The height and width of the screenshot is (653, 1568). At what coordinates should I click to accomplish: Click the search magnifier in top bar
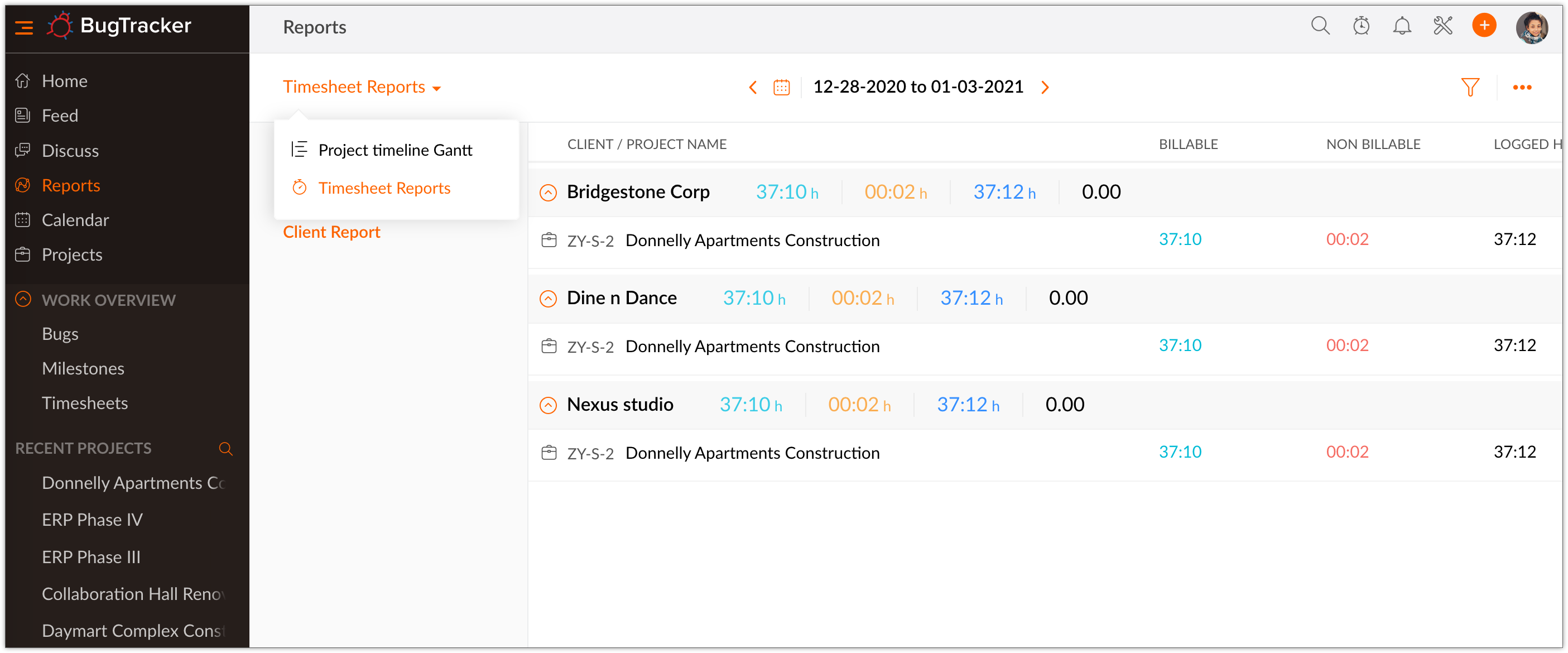(x=1320, y=26)
